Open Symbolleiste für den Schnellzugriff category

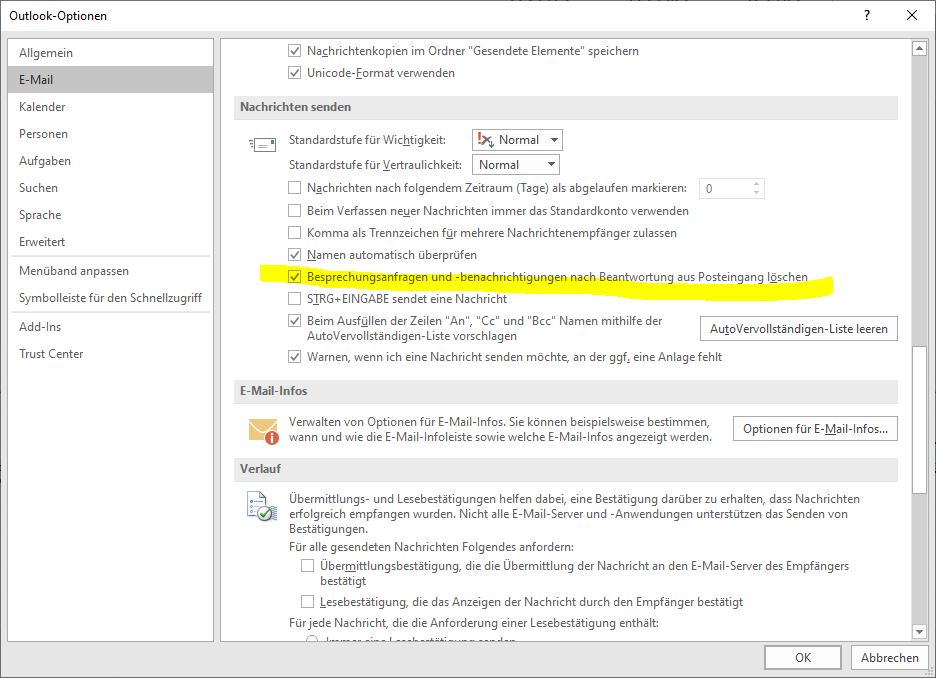[x=110, y=298]
